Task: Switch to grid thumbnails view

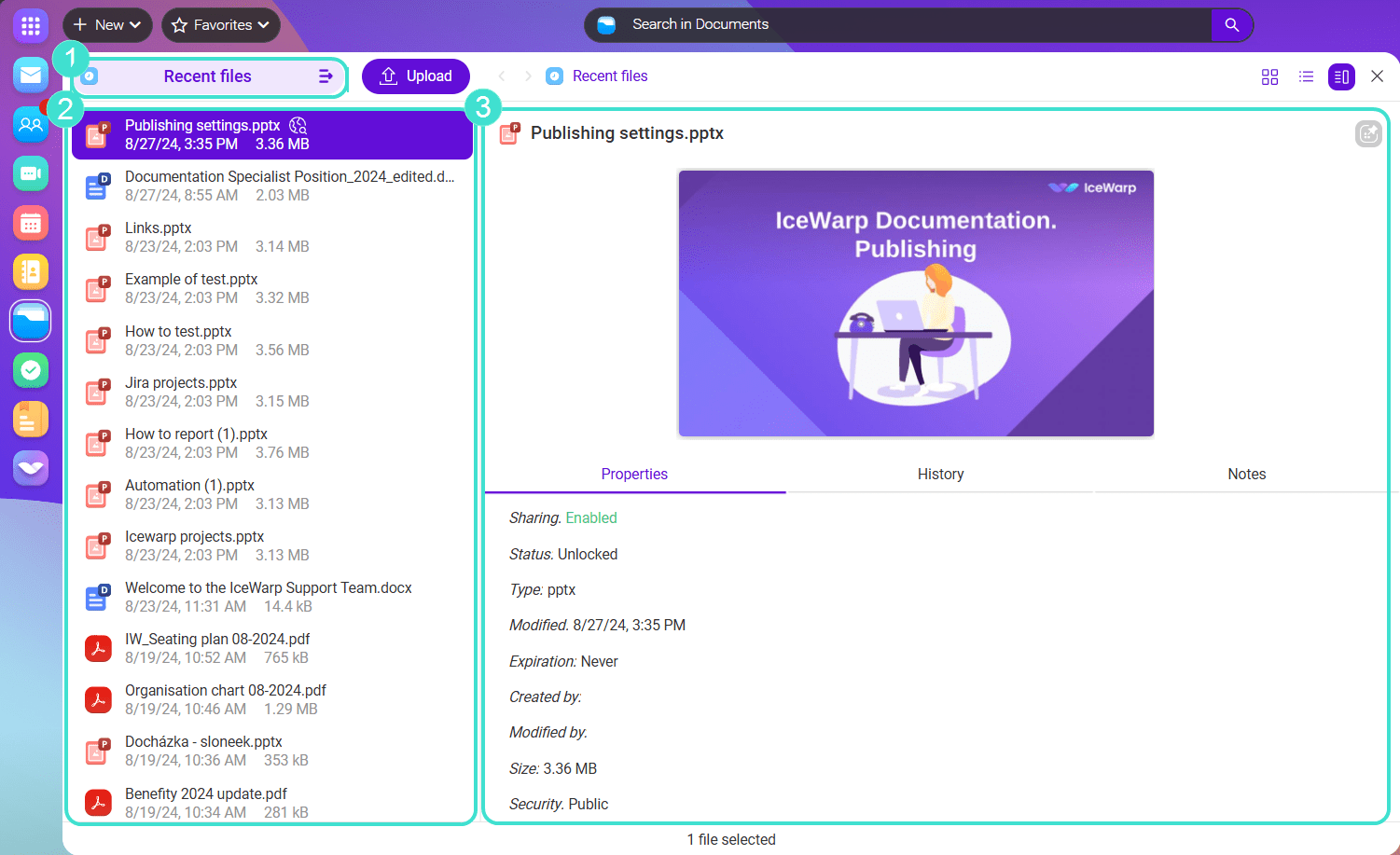Action: pos(1269,76)
